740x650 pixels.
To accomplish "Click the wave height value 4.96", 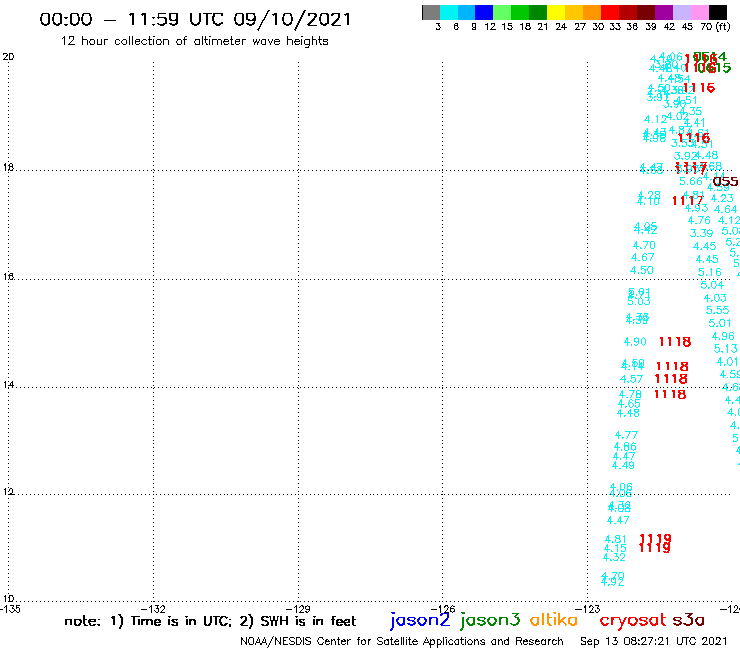I will 723,336.
